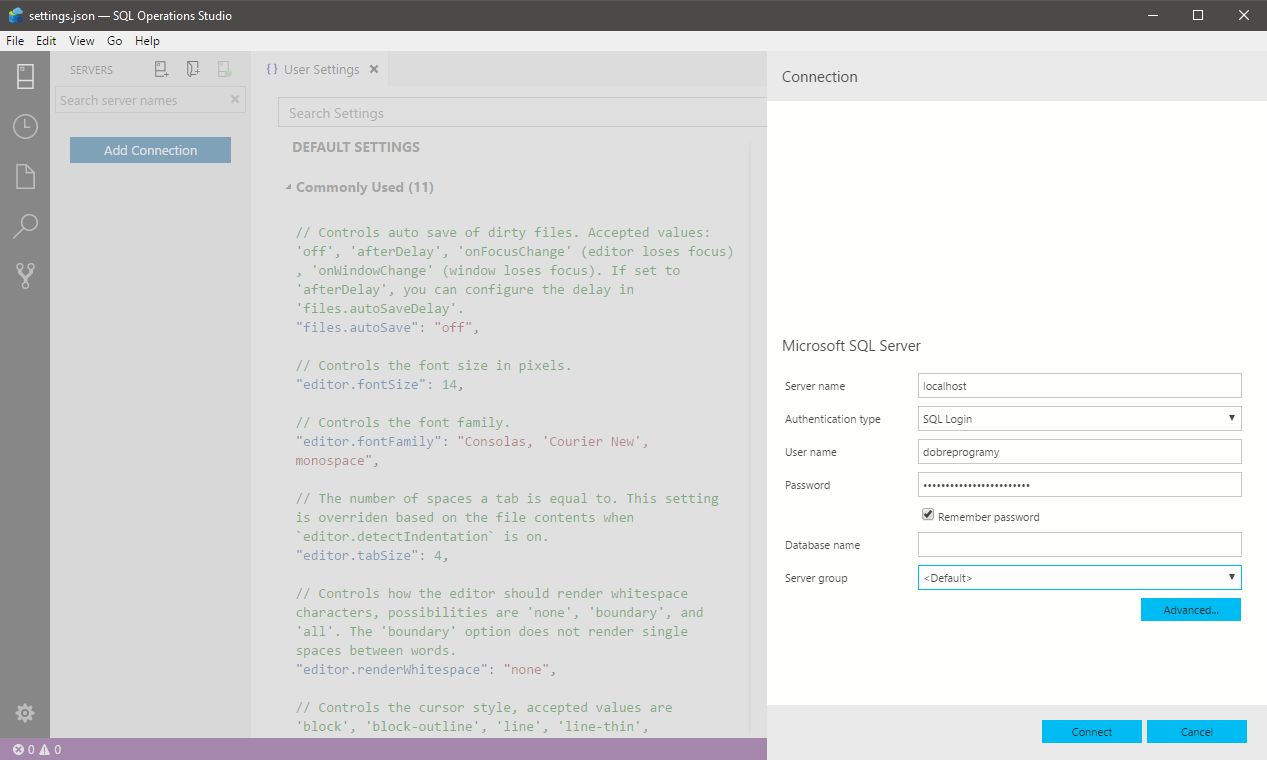The image size is (1267, 760).
Task: Click the Advanced... button
Action: tap(1190, 610)
